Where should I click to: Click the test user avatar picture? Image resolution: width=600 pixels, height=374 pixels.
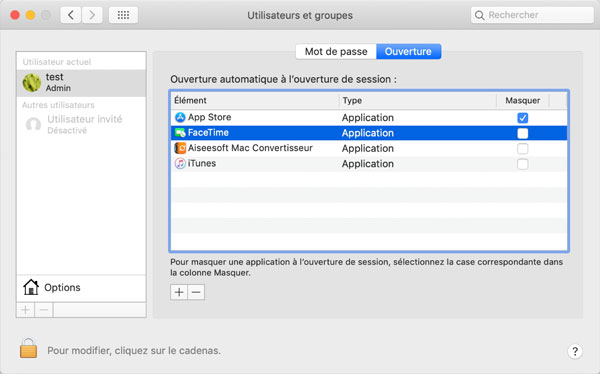[x=32, y=82]
